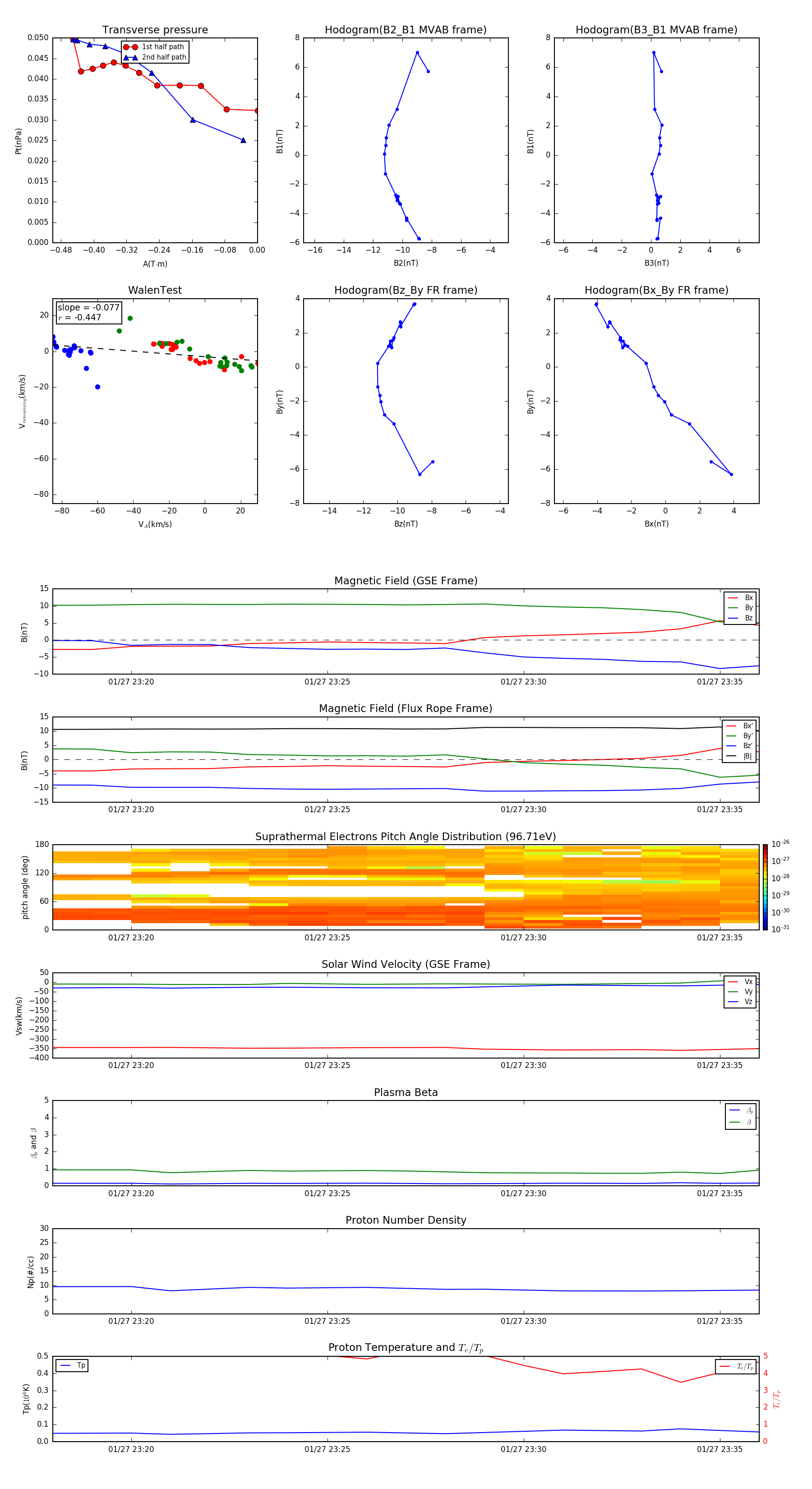Select the "Vz" solar wind legend entry
Screen dimensions: 812x1489
[x=740, y=1002]
